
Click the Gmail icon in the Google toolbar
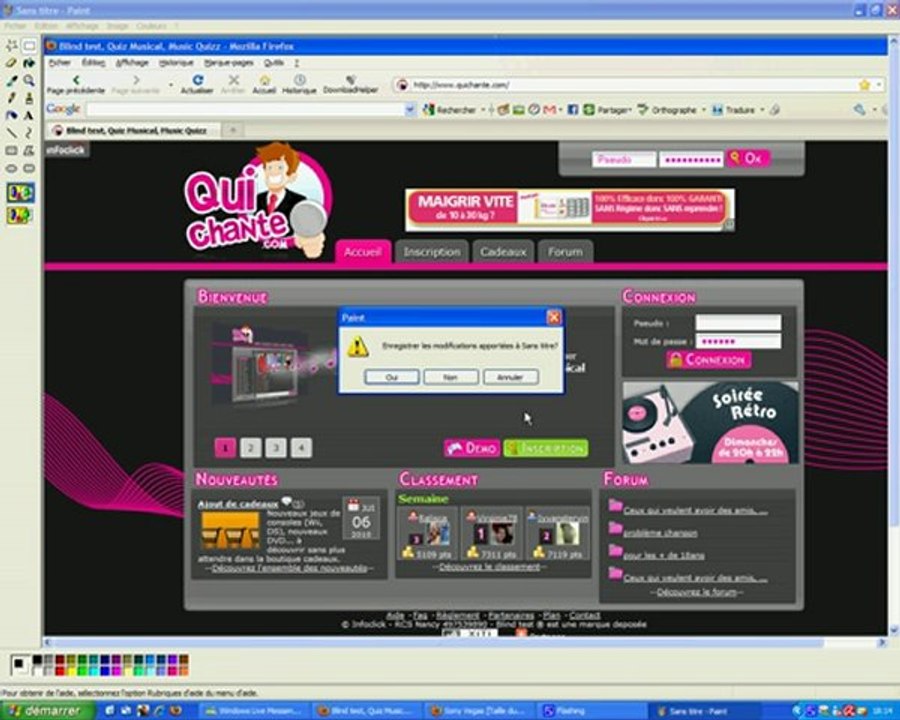[x=550, y=110]
